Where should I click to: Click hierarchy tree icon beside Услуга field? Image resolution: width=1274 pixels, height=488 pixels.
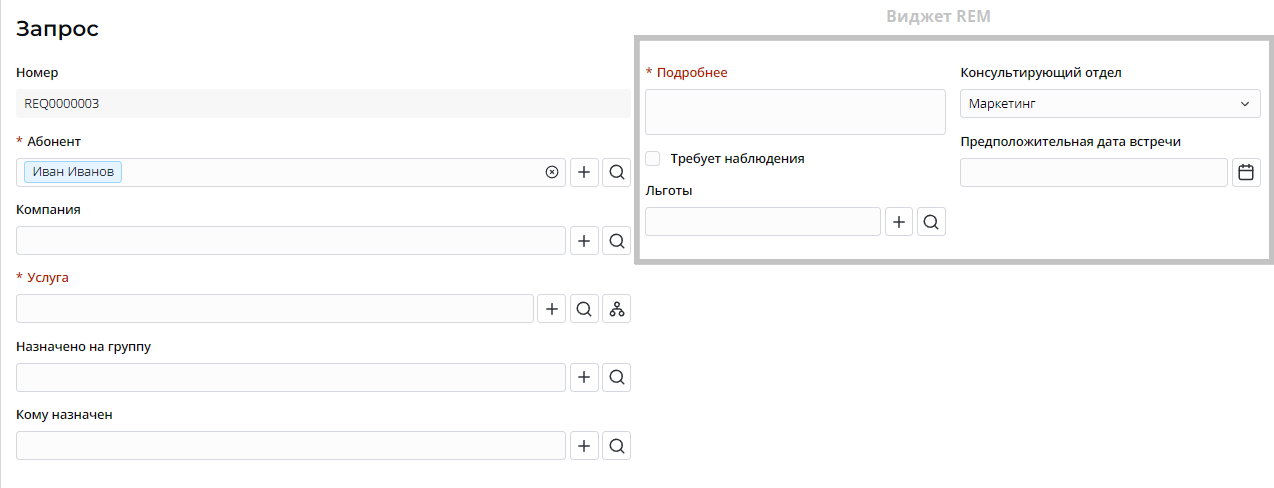pos(617,309)
